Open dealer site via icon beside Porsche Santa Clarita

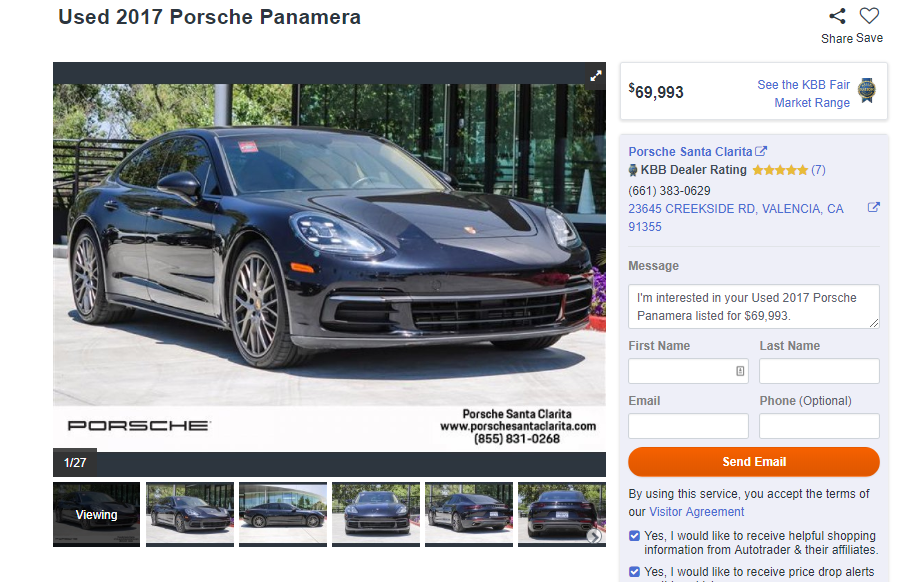point(761,151)
